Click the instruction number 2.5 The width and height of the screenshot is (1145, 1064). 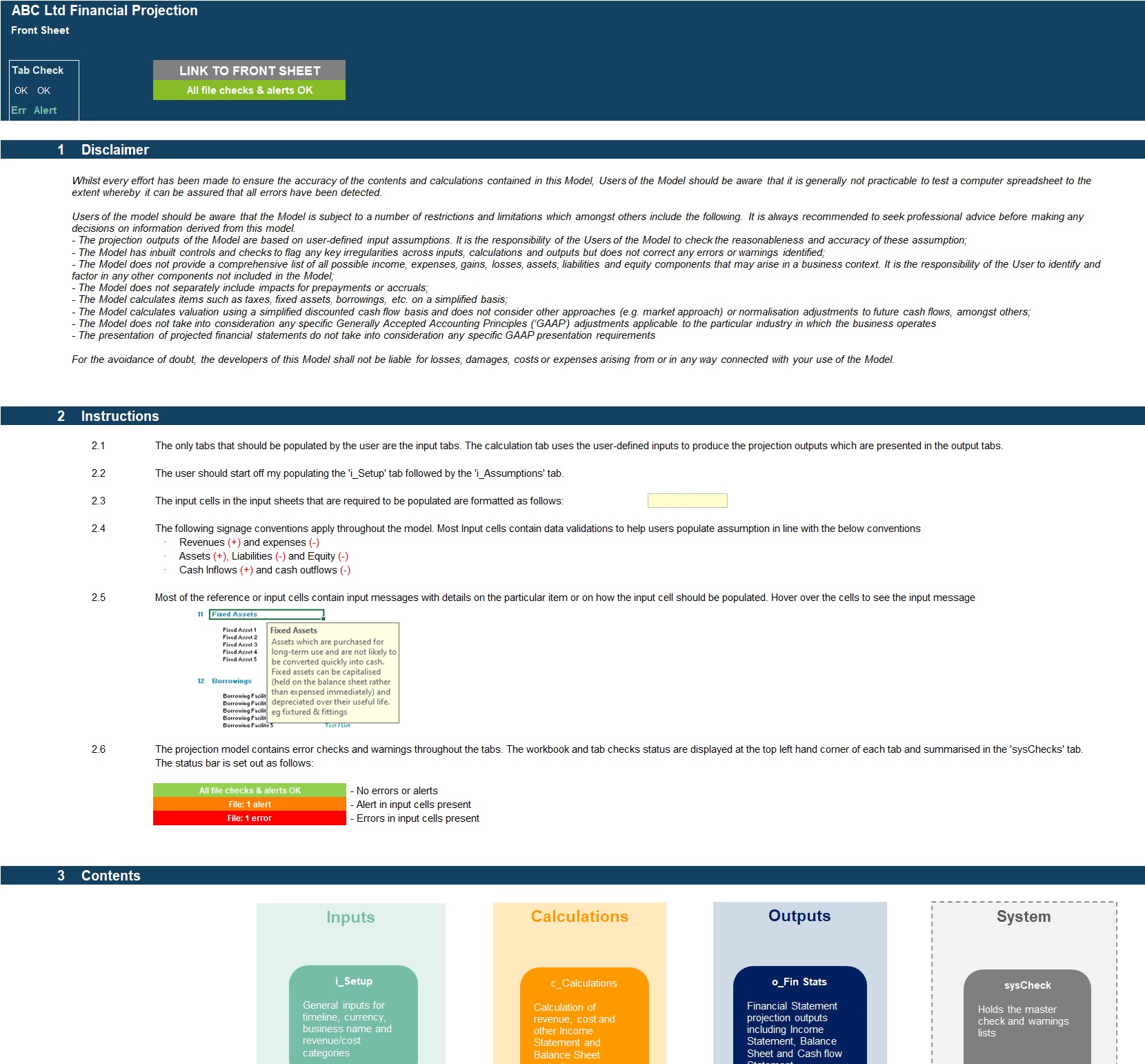click(x=99, y=598)
